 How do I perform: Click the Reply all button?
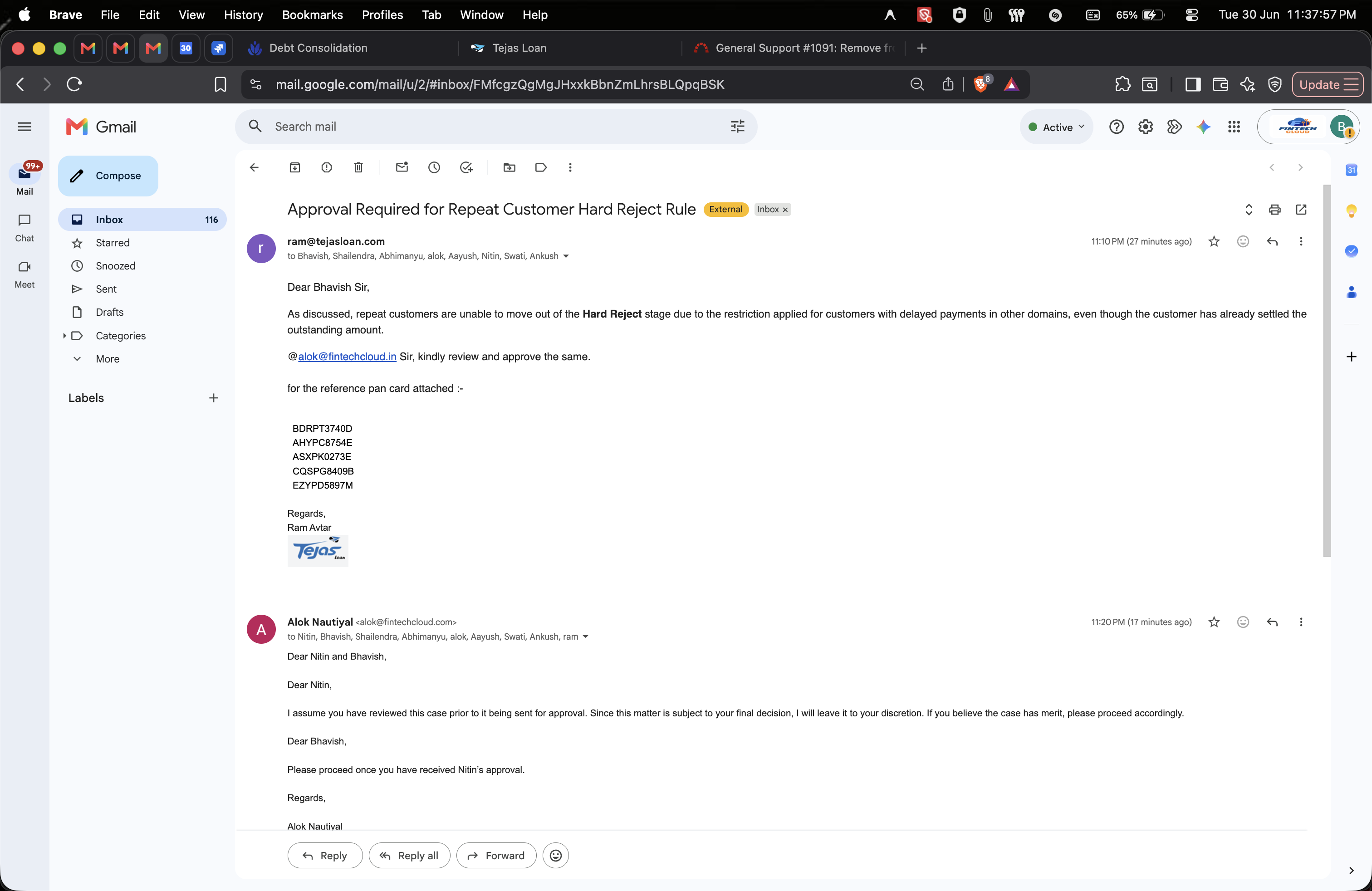pos(409,855)
